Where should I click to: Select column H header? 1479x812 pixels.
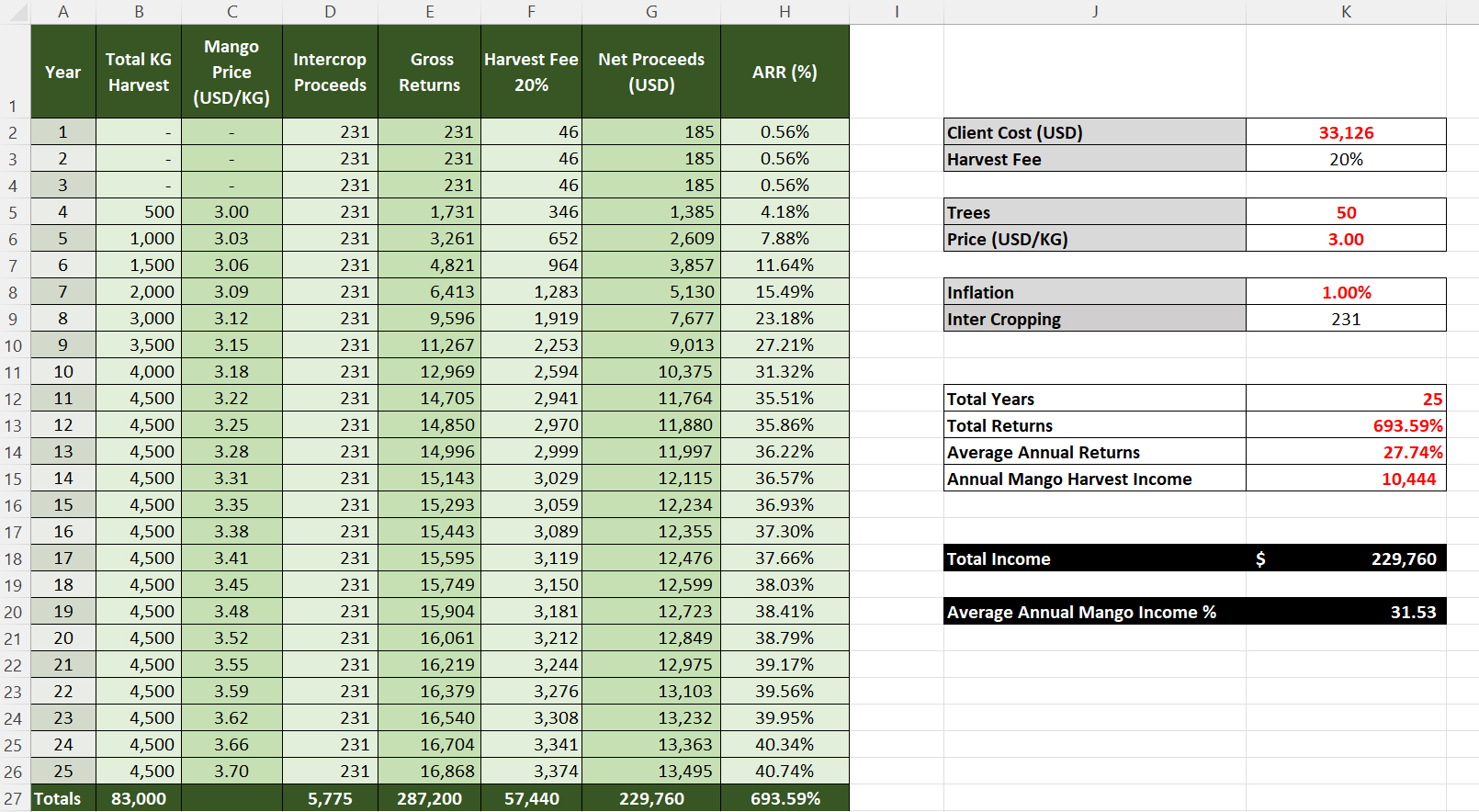click(x=785, y=12)
